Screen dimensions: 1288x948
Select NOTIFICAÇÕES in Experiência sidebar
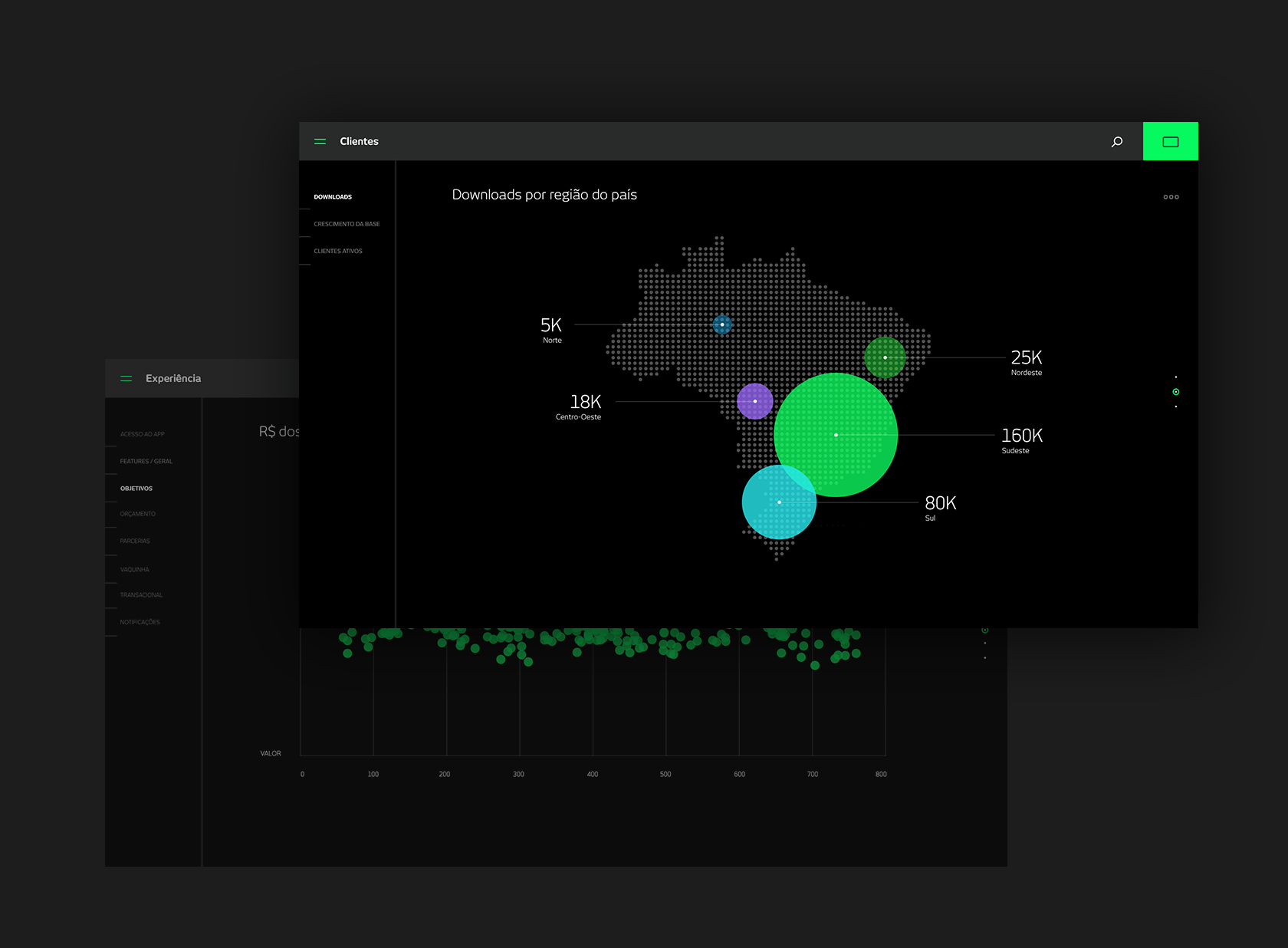click(140, 622)
